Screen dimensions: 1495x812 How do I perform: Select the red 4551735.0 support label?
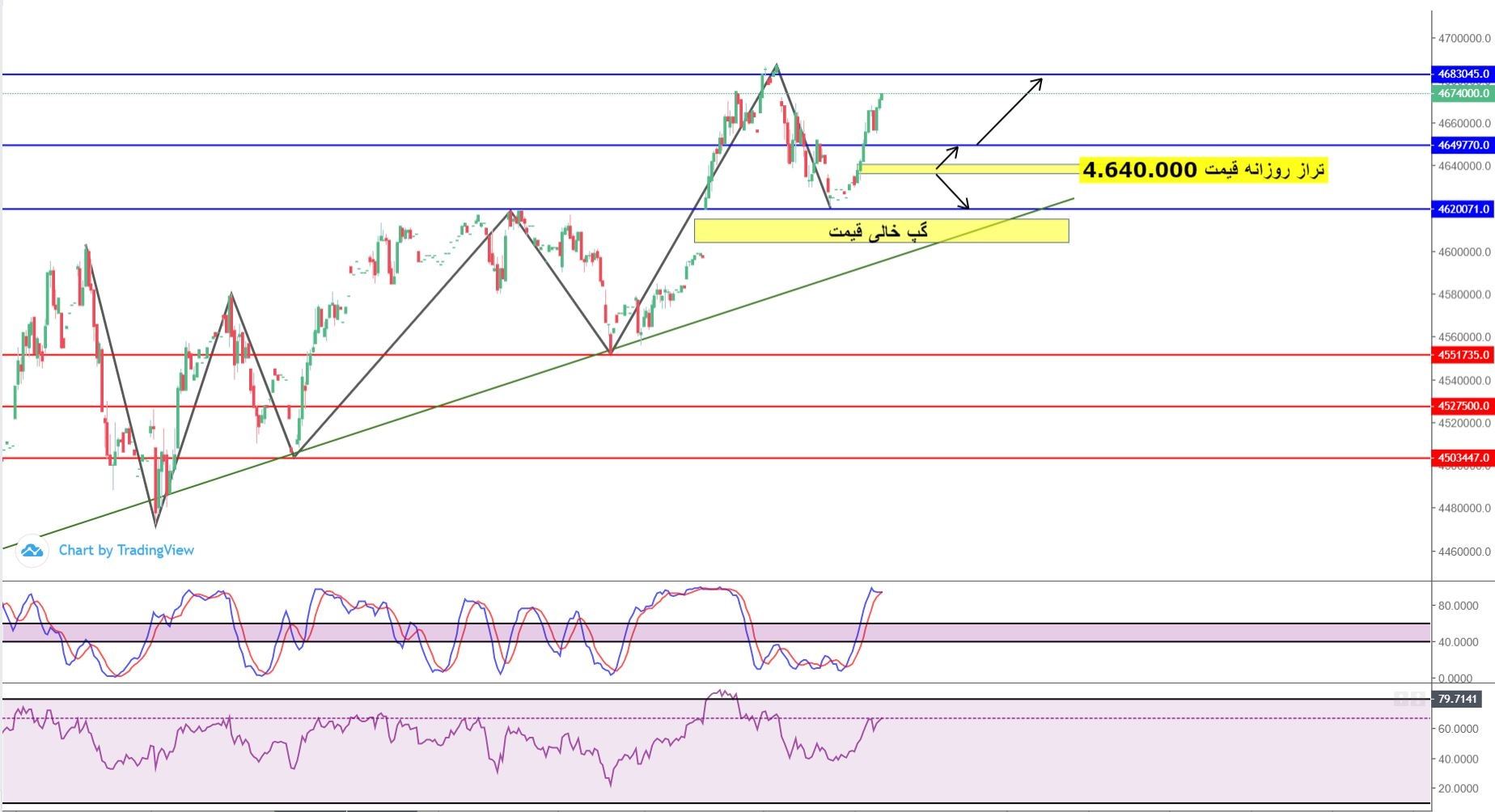click(x=1462, y=355)
